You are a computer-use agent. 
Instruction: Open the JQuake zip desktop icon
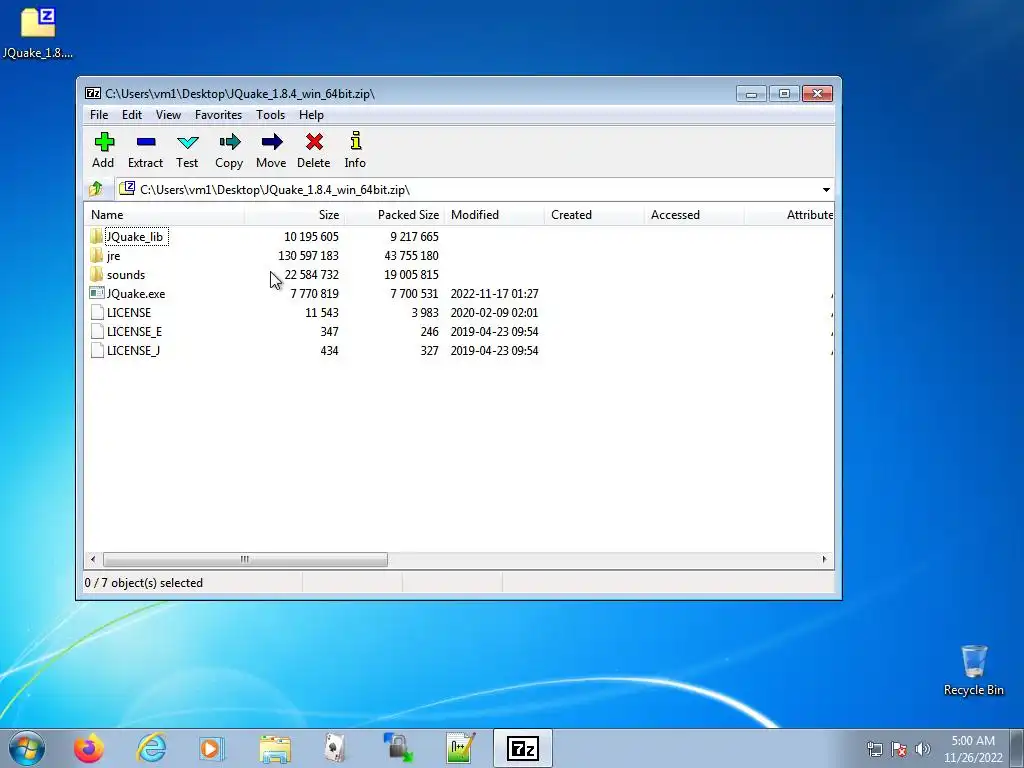click(38, 32)
